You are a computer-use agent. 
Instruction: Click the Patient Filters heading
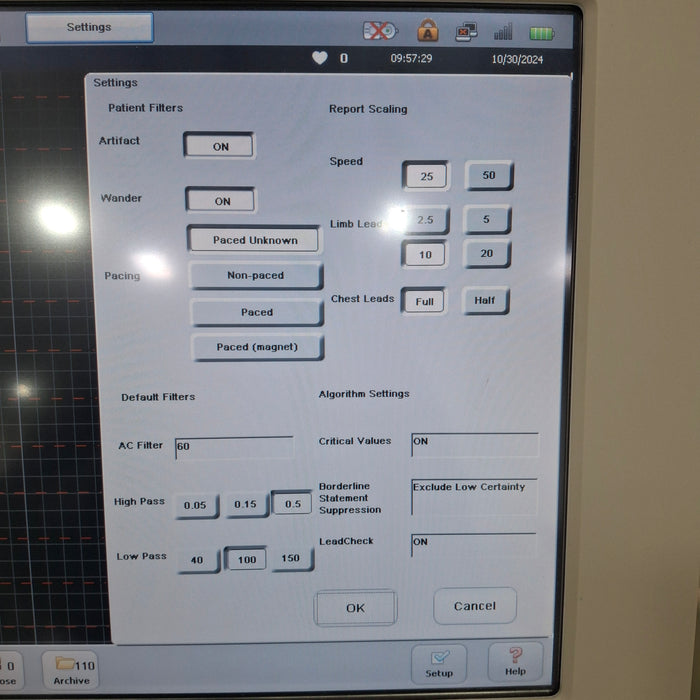pos(146,108)
